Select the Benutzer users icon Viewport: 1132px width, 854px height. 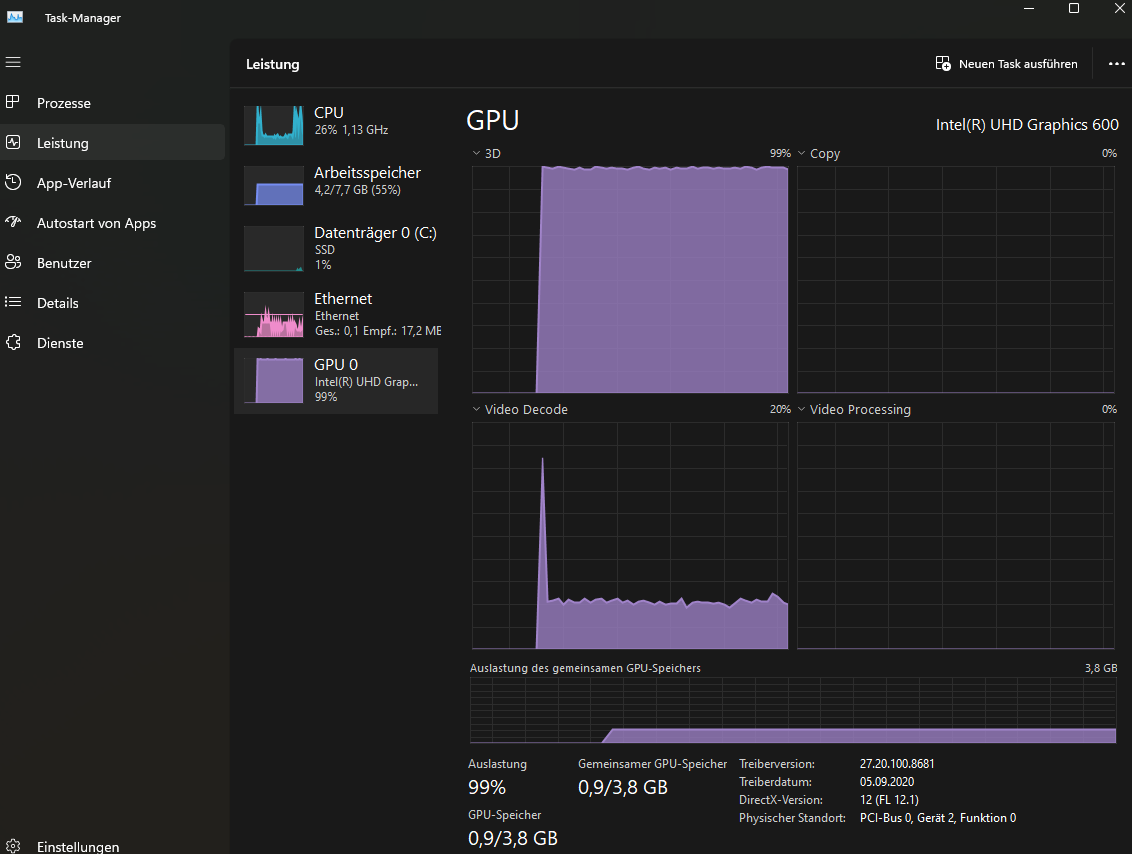(13, 263)
